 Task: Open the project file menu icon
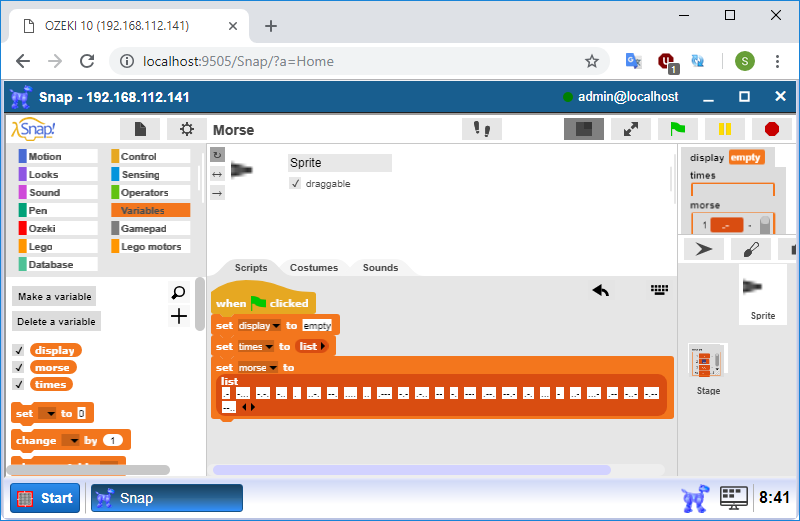(x=140, y=129)
